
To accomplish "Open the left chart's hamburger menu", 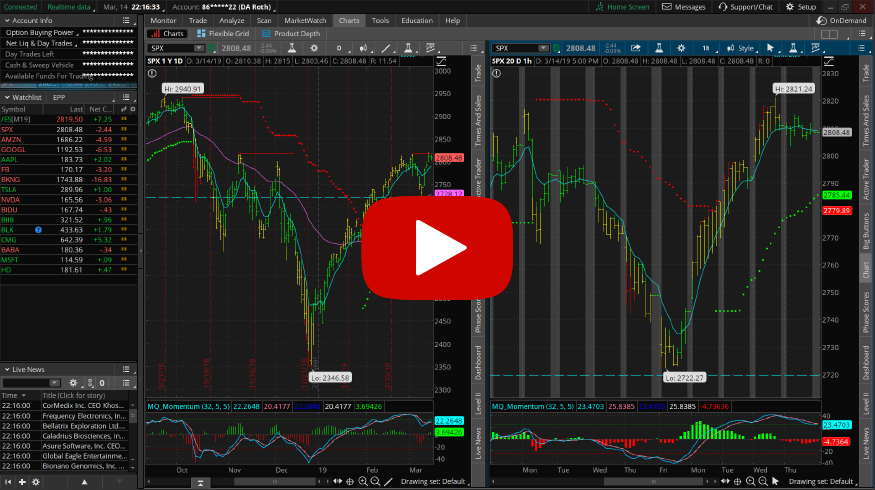I will 473,48.
